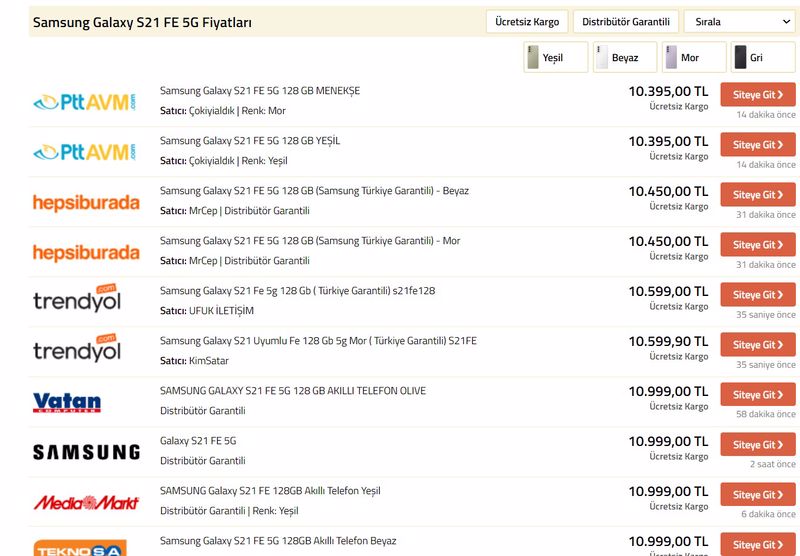Filter by Gri color
This screenshot has width=800, height=556.
tap(763, 57)
